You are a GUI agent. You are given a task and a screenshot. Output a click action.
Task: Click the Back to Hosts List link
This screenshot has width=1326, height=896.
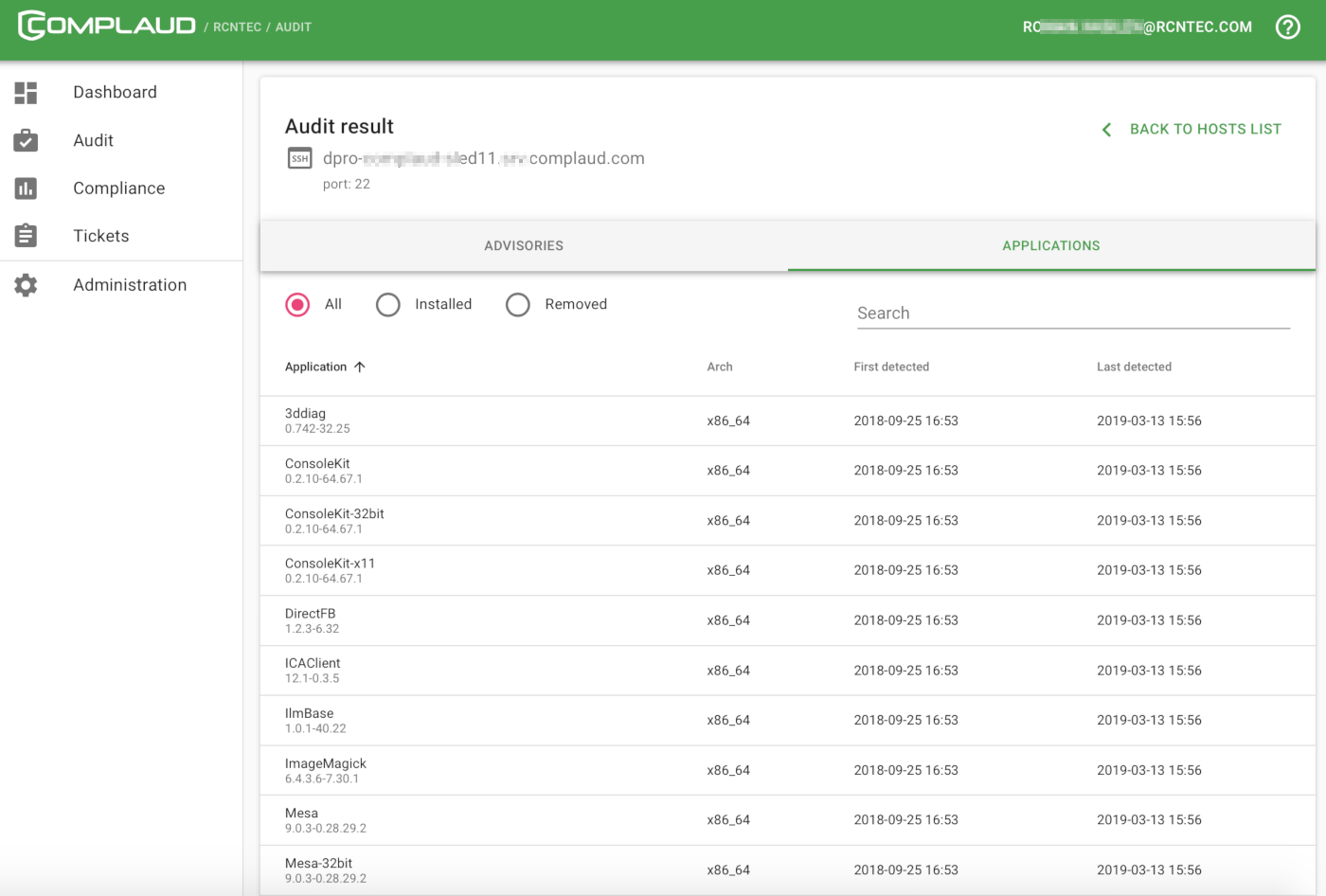pyautogui.click(x=1205, y=129)
